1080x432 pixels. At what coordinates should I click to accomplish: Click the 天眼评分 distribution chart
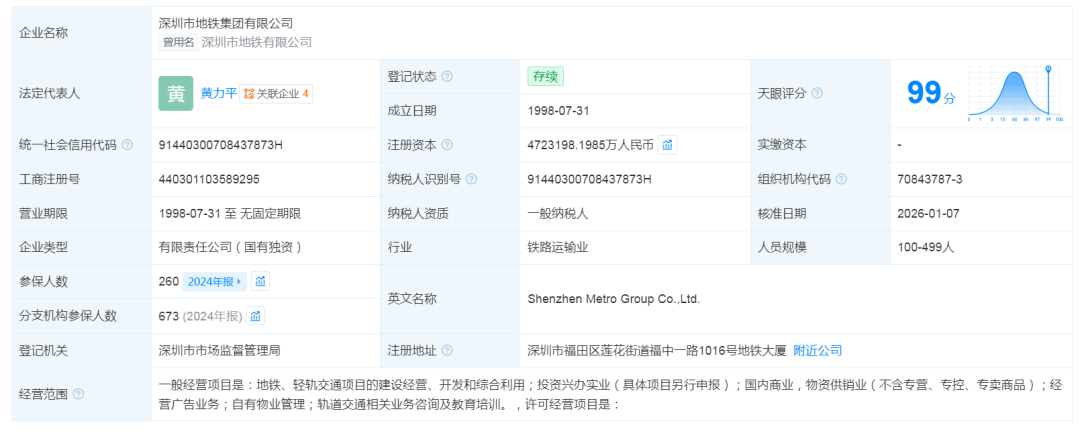1016,94
